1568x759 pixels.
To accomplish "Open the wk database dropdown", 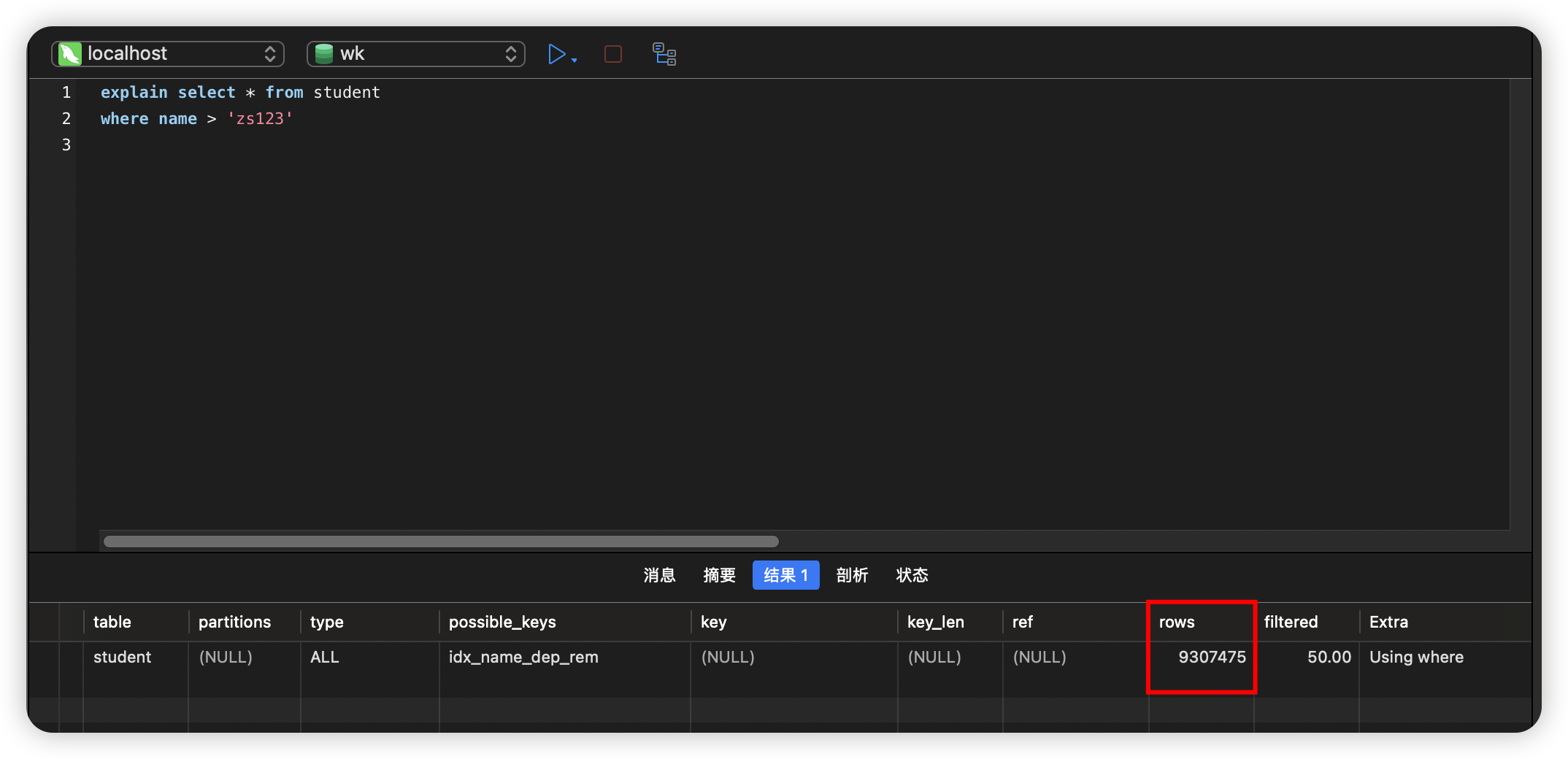I will 416,54.
